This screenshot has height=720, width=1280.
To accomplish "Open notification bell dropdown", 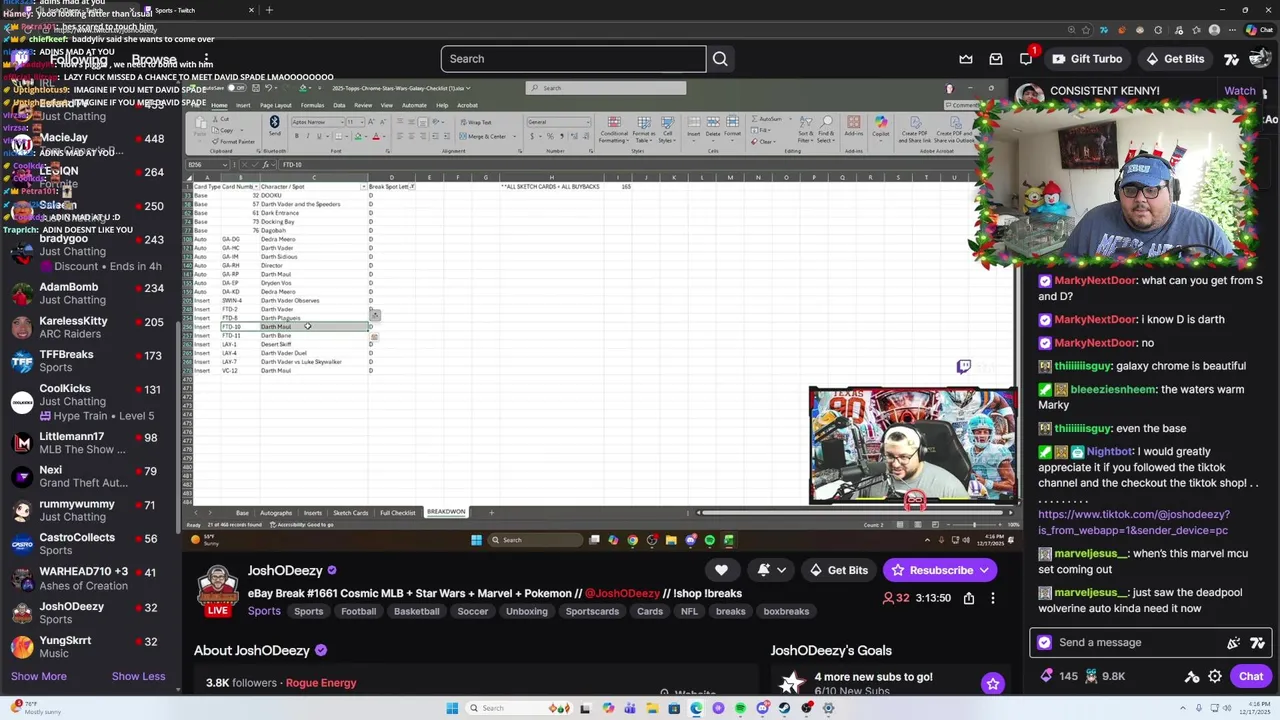I will [x=771, y=570].
